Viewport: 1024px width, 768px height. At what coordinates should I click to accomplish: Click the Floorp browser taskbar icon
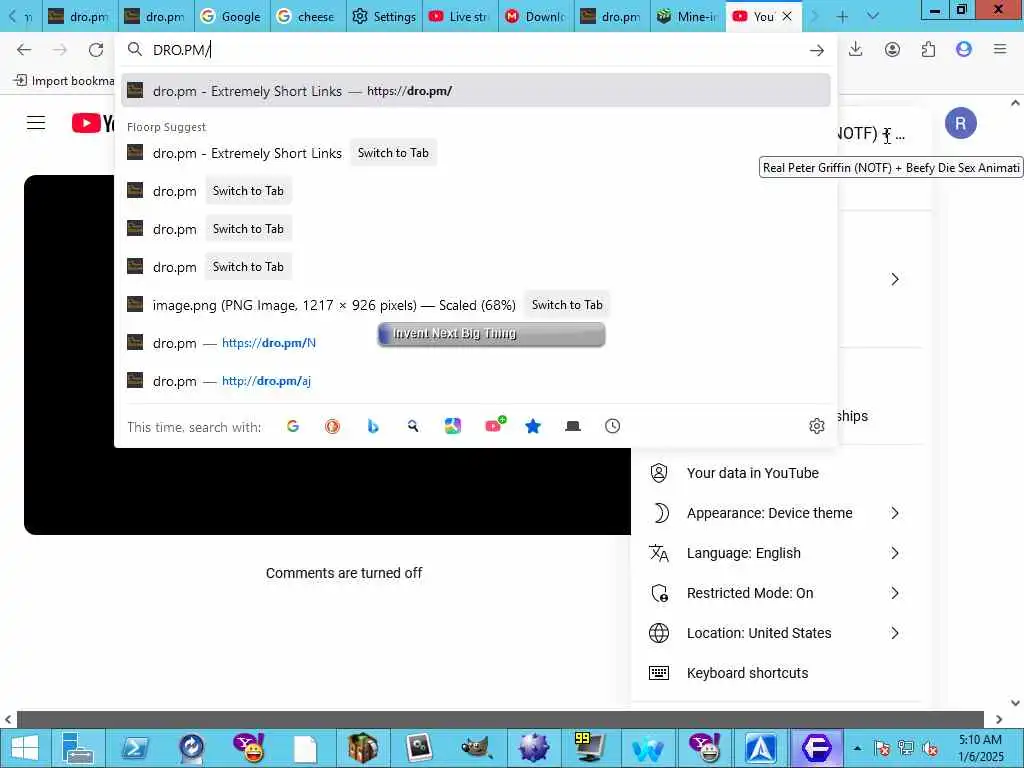(x=816, y=748)
